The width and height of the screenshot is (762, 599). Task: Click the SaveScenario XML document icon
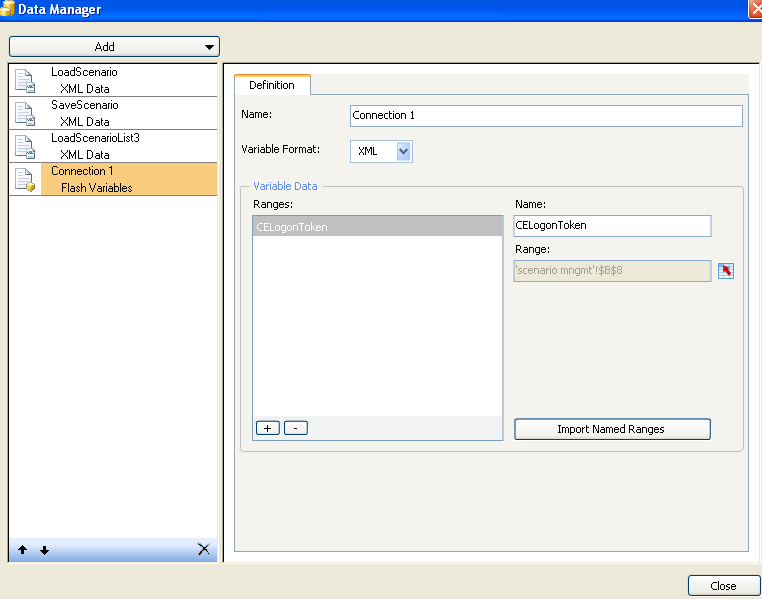(x=25, y=113)
